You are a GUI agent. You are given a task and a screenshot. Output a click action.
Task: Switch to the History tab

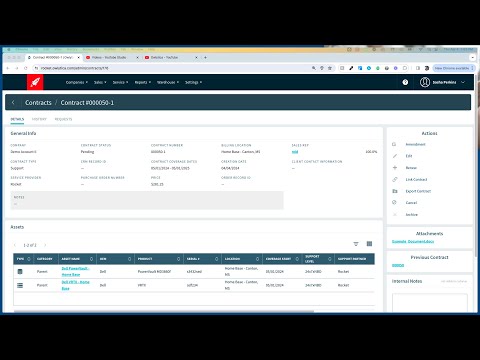(x=39, y=119)
